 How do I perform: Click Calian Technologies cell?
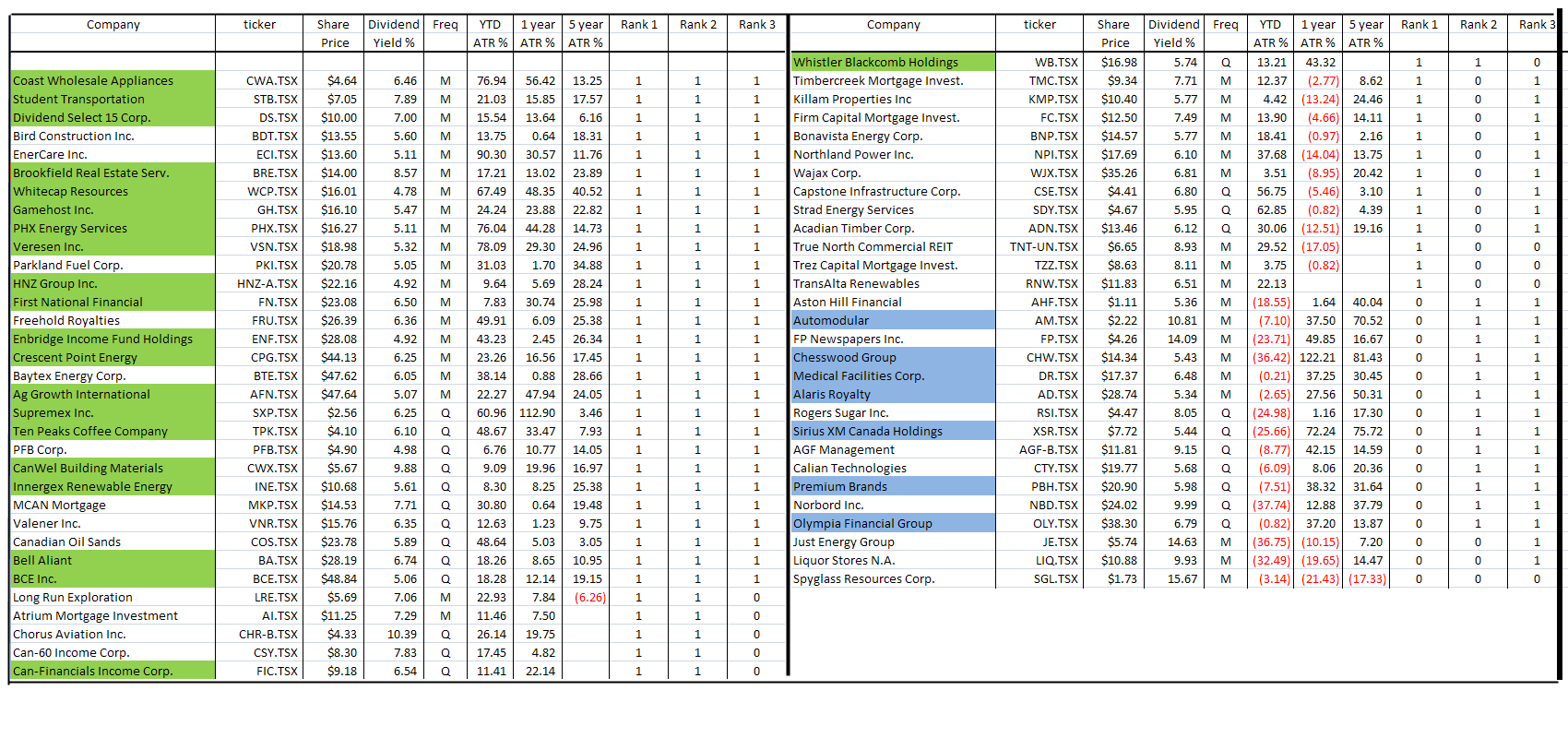pos(893,468)
